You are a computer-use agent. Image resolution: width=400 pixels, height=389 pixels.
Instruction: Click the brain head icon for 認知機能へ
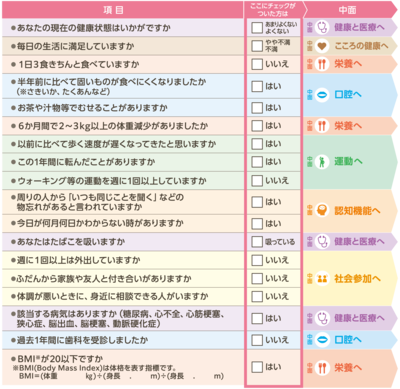pyautogui.click(x=322, y=211)
